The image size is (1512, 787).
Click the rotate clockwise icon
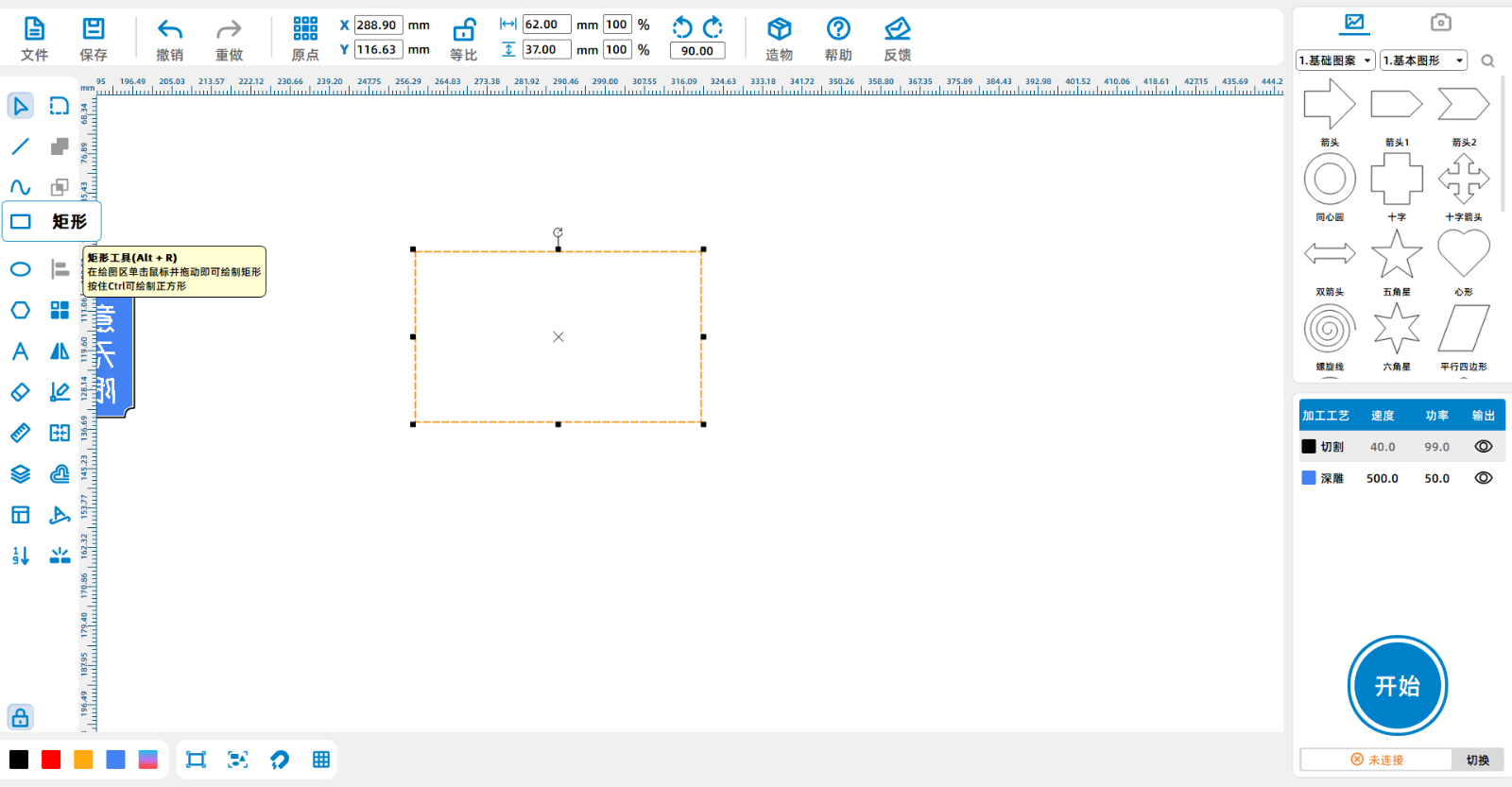pos(713,26)
